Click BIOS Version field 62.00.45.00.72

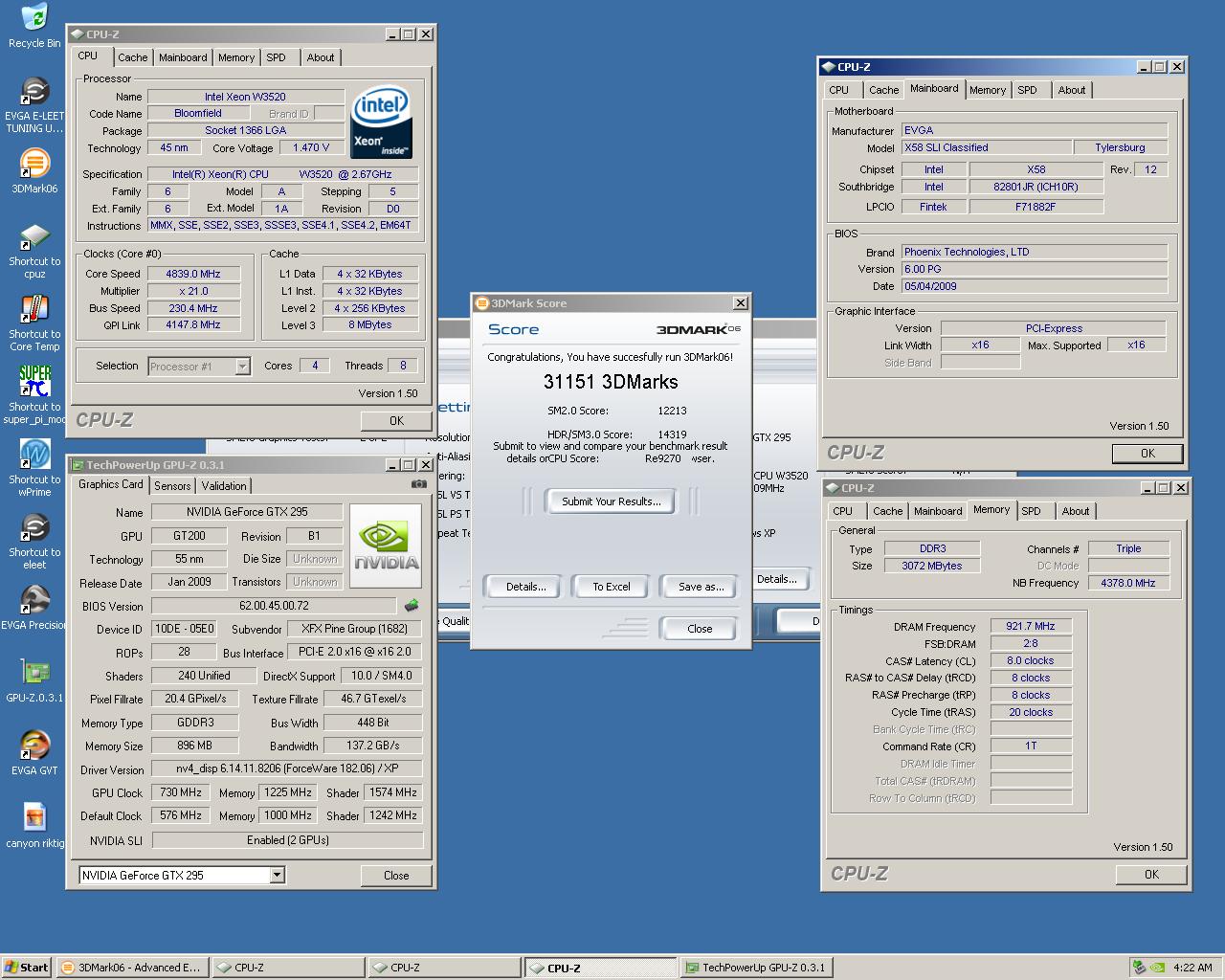[x=274, y=606]
